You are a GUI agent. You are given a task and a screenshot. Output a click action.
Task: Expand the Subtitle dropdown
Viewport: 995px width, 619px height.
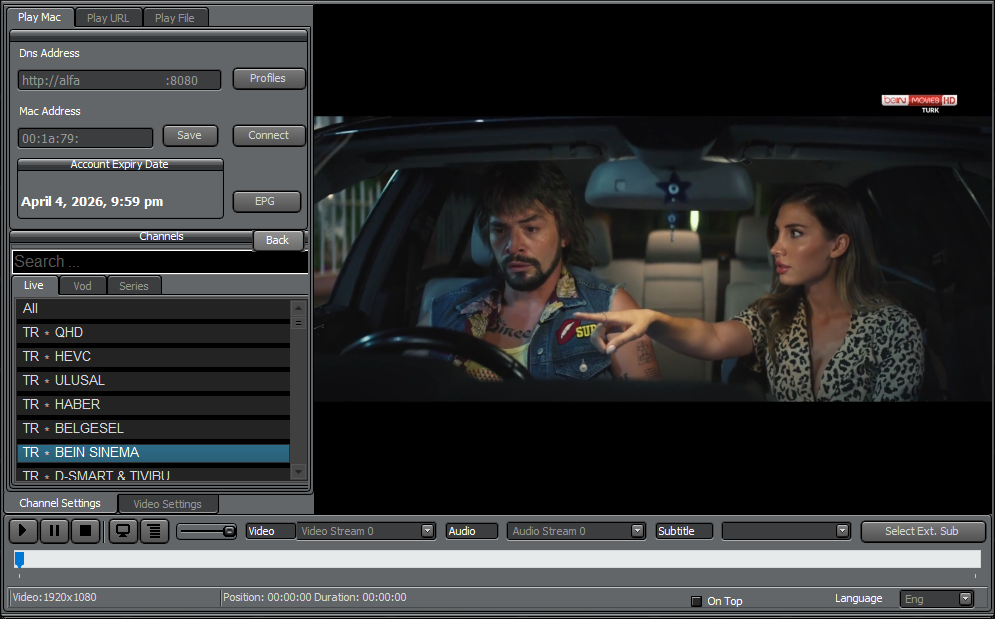(x=842, y=531)
